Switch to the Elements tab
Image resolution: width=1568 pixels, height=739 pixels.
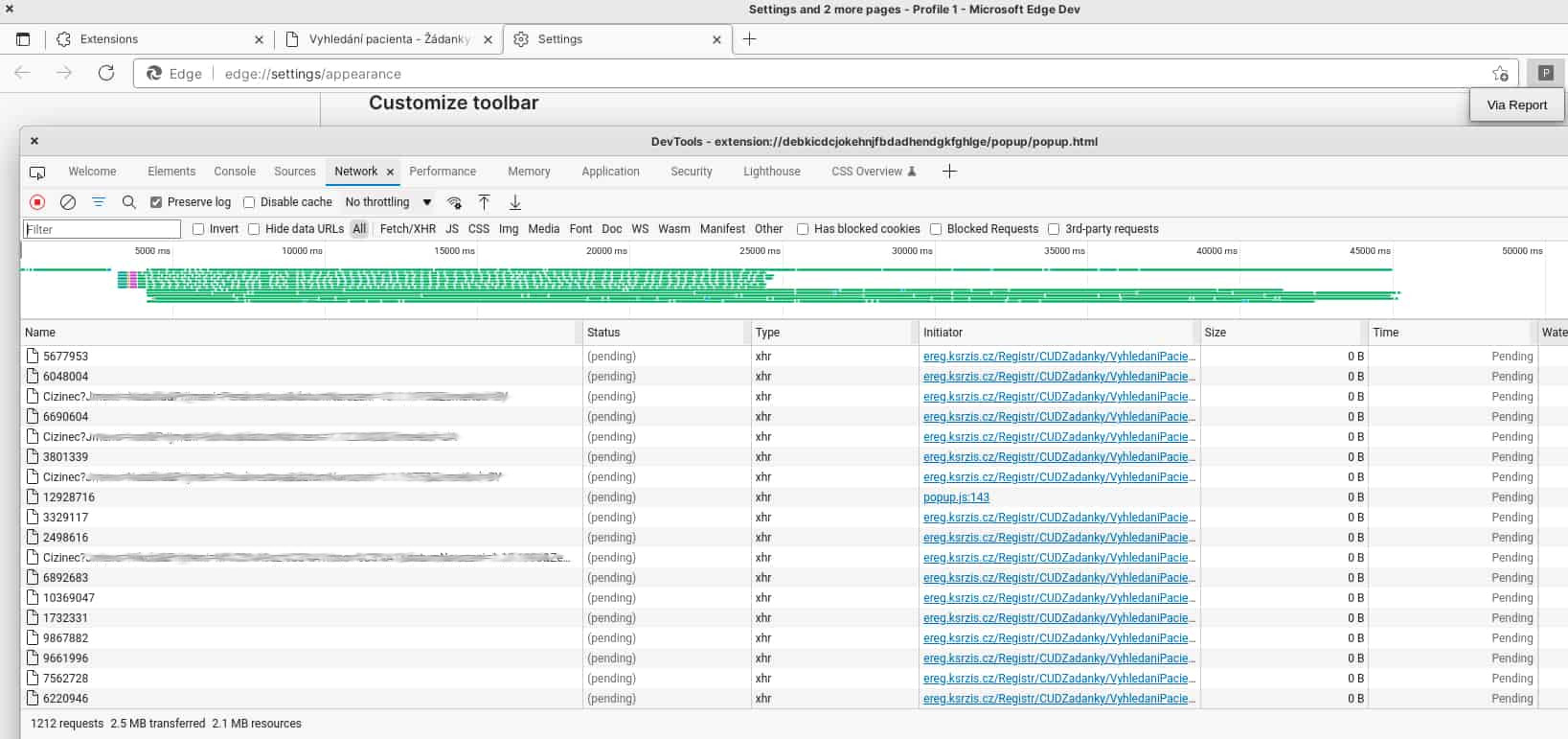[171, 172]
